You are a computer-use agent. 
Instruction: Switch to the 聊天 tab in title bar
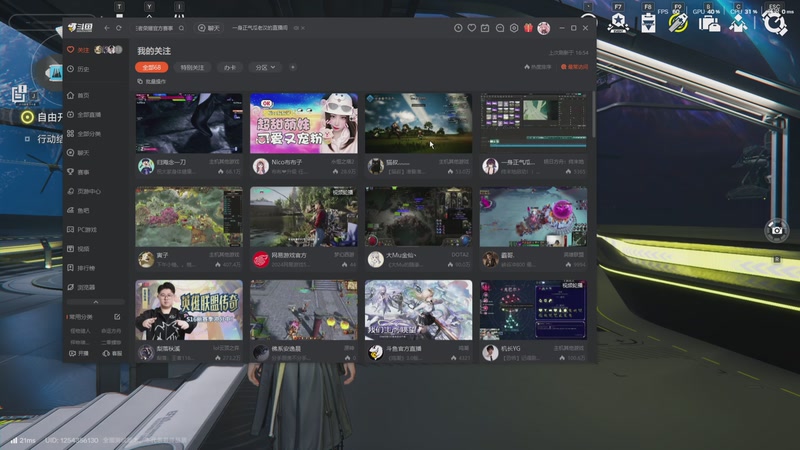[209, 28]
